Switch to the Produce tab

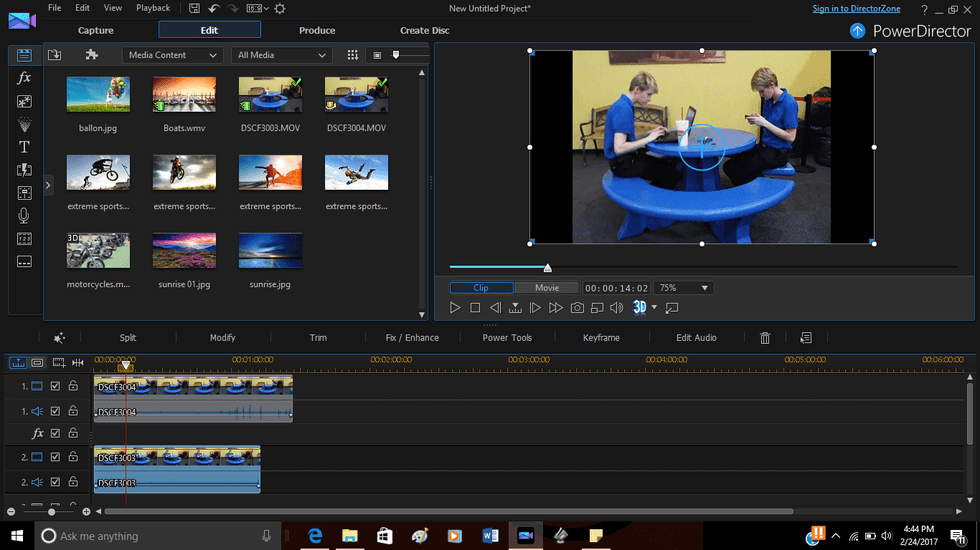(317, 30)
